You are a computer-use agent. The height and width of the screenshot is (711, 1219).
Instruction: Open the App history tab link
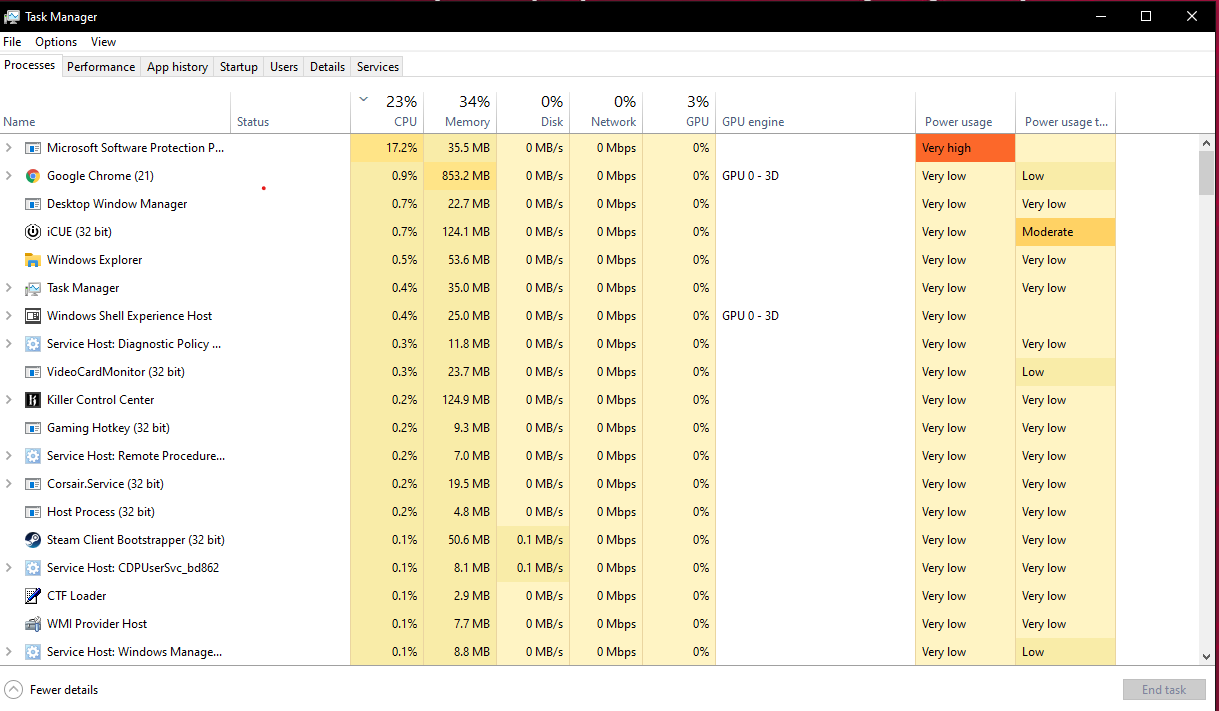pyautogui.click(x=177, y=66)
